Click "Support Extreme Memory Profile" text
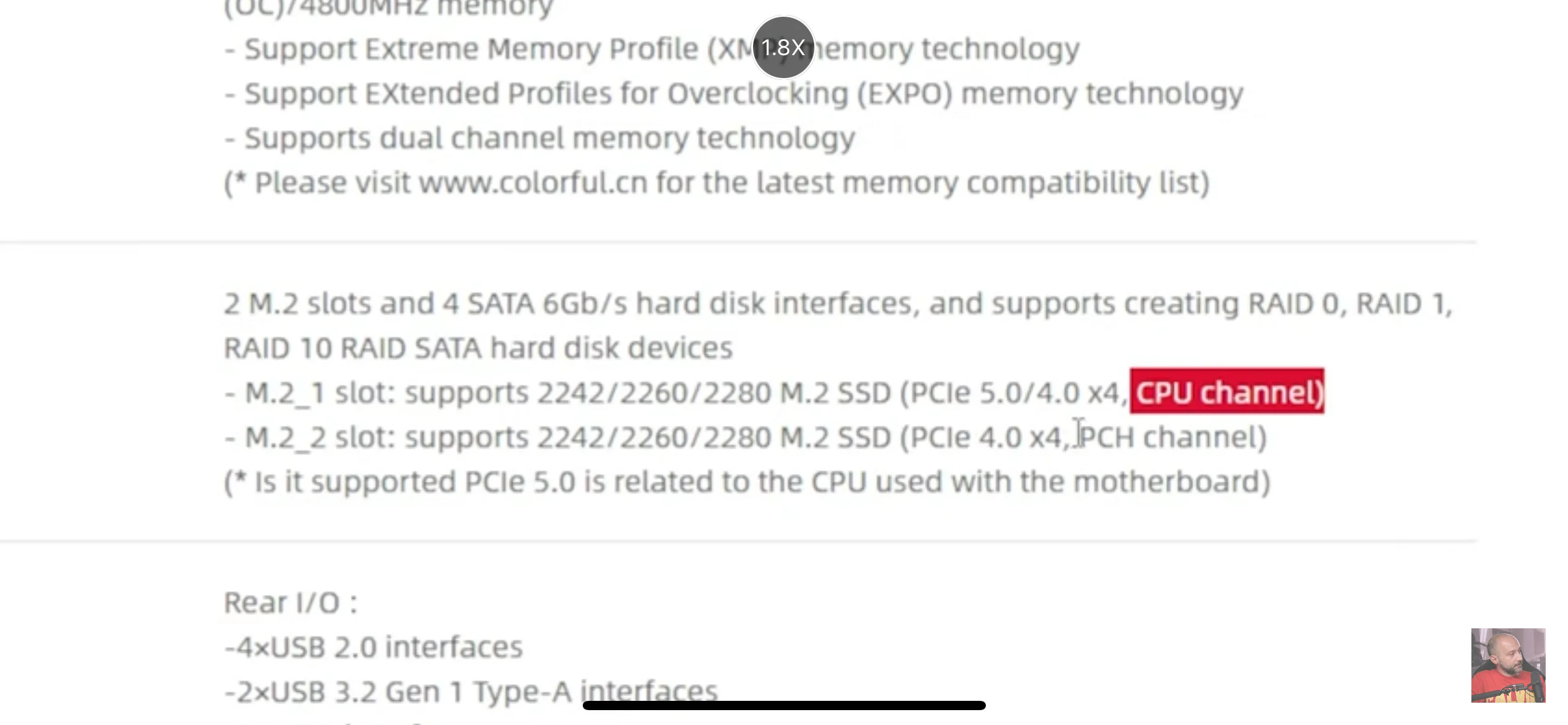Screen dimensions: 1568x725 471,49
